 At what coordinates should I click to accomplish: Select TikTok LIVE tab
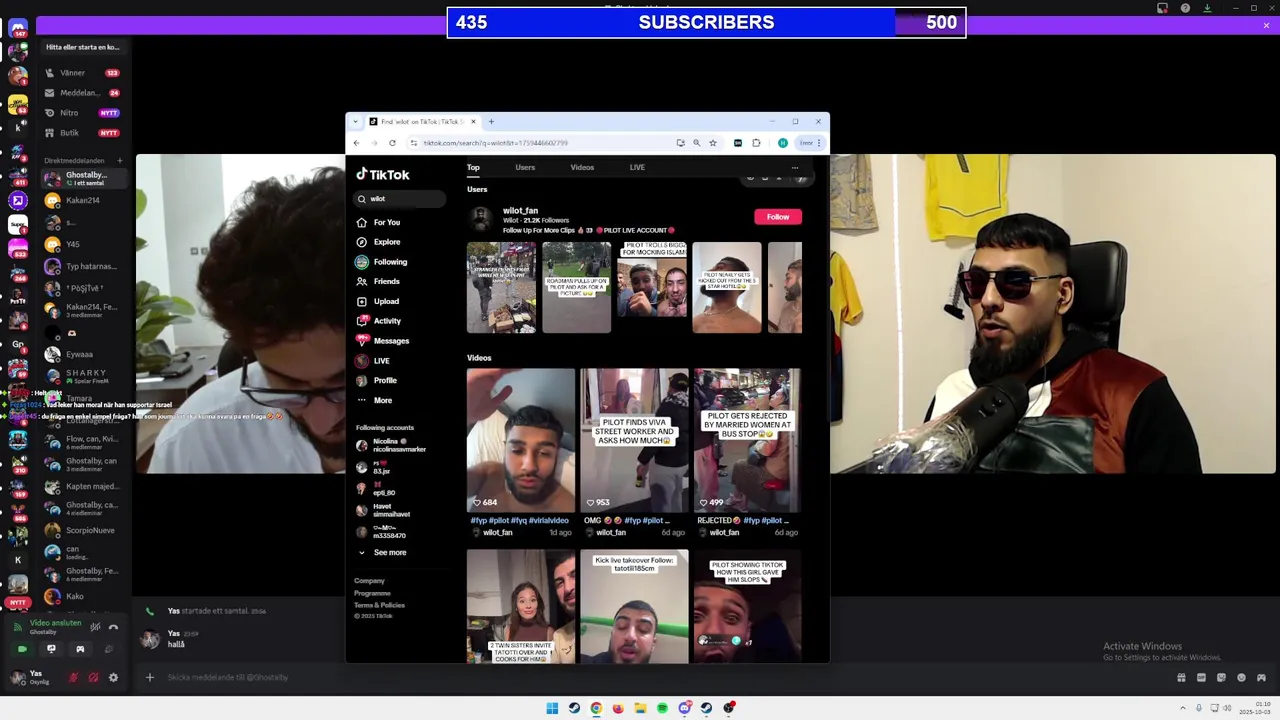637,167
